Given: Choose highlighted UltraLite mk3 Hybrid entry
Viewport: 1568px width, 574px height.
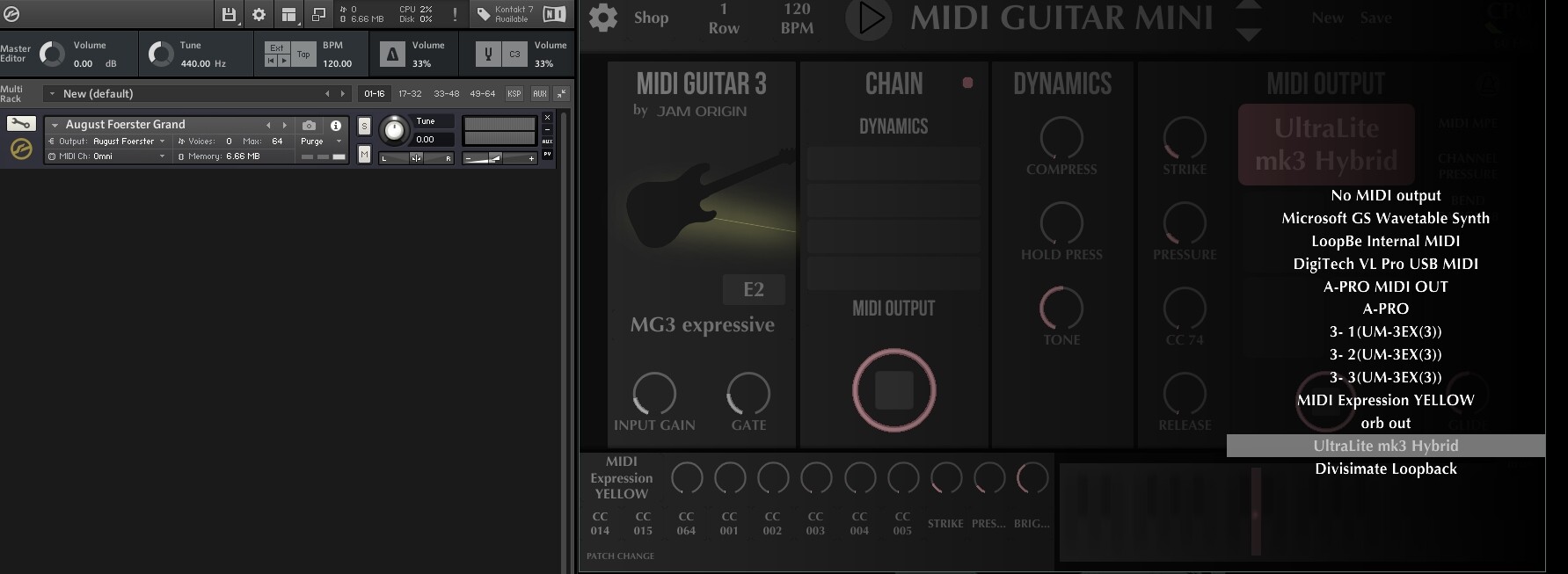Looking at the screenshot, I should click(1386, 446).
